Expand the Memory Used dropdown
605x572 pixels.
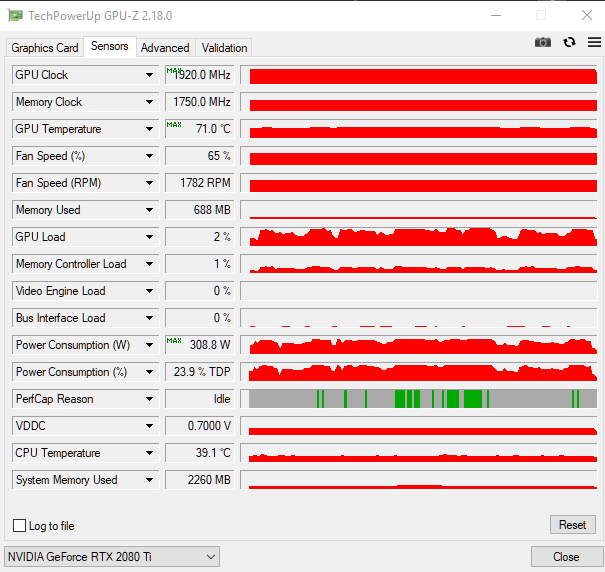149,210
